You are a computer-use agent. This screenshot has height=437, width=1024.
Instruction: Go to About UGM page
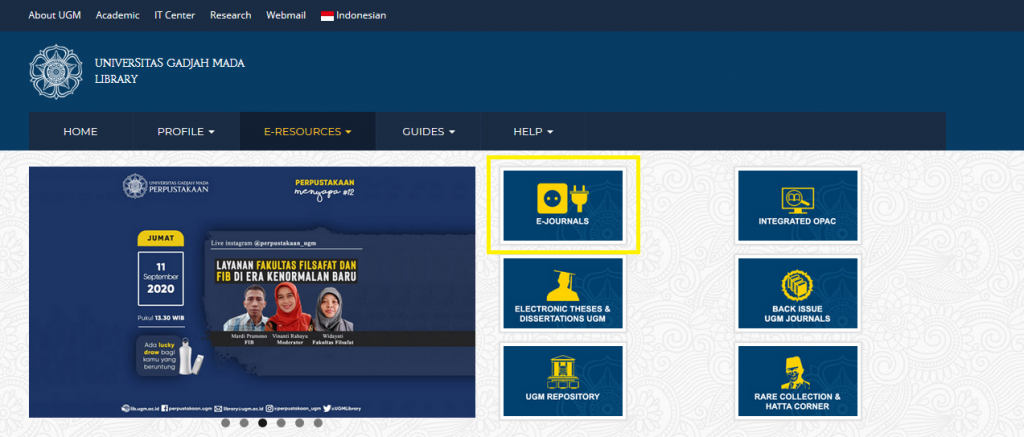[55, 15]
